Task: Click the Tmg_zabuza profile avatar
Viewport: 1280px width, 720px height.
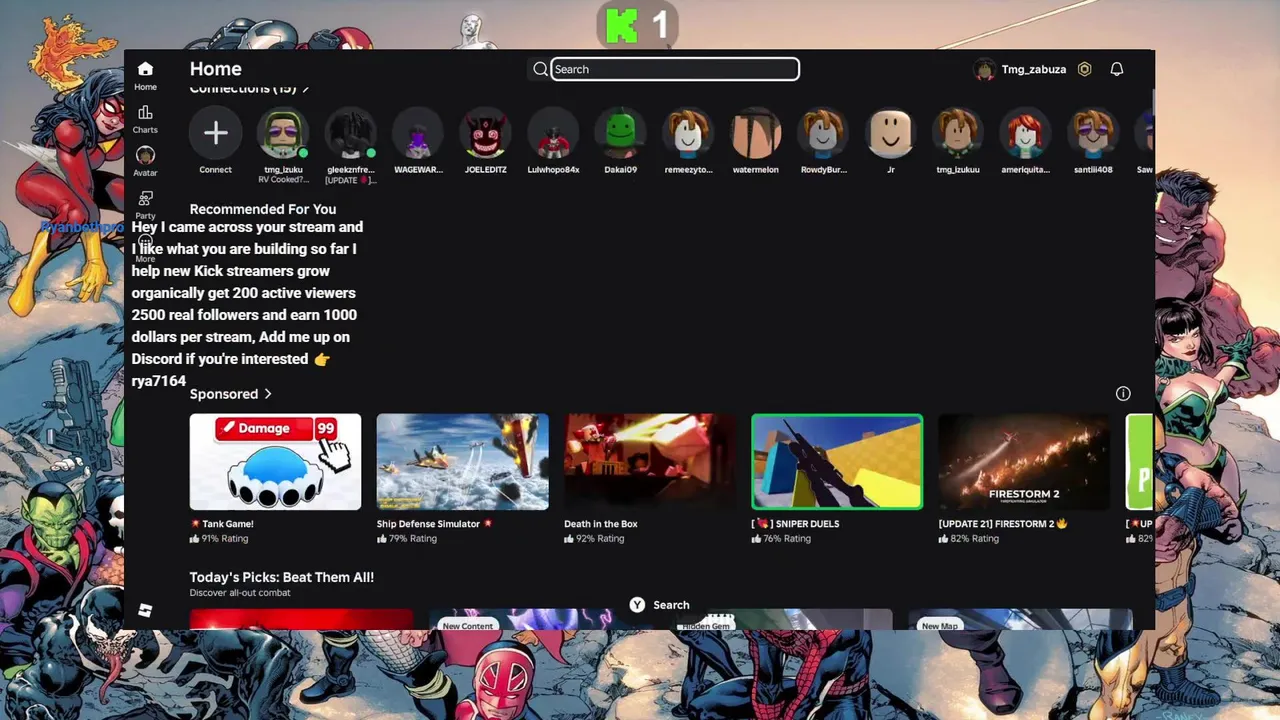Action: click(985, 69)
